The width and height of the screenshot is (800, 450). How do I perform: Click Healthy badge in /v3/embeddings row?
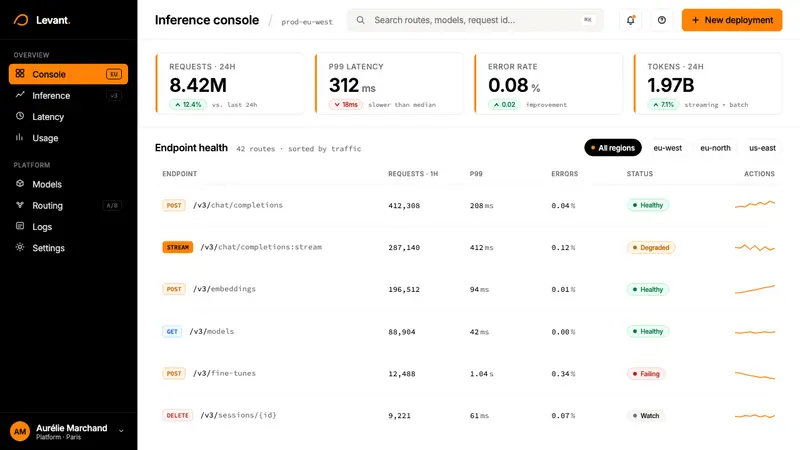point(648,289)
